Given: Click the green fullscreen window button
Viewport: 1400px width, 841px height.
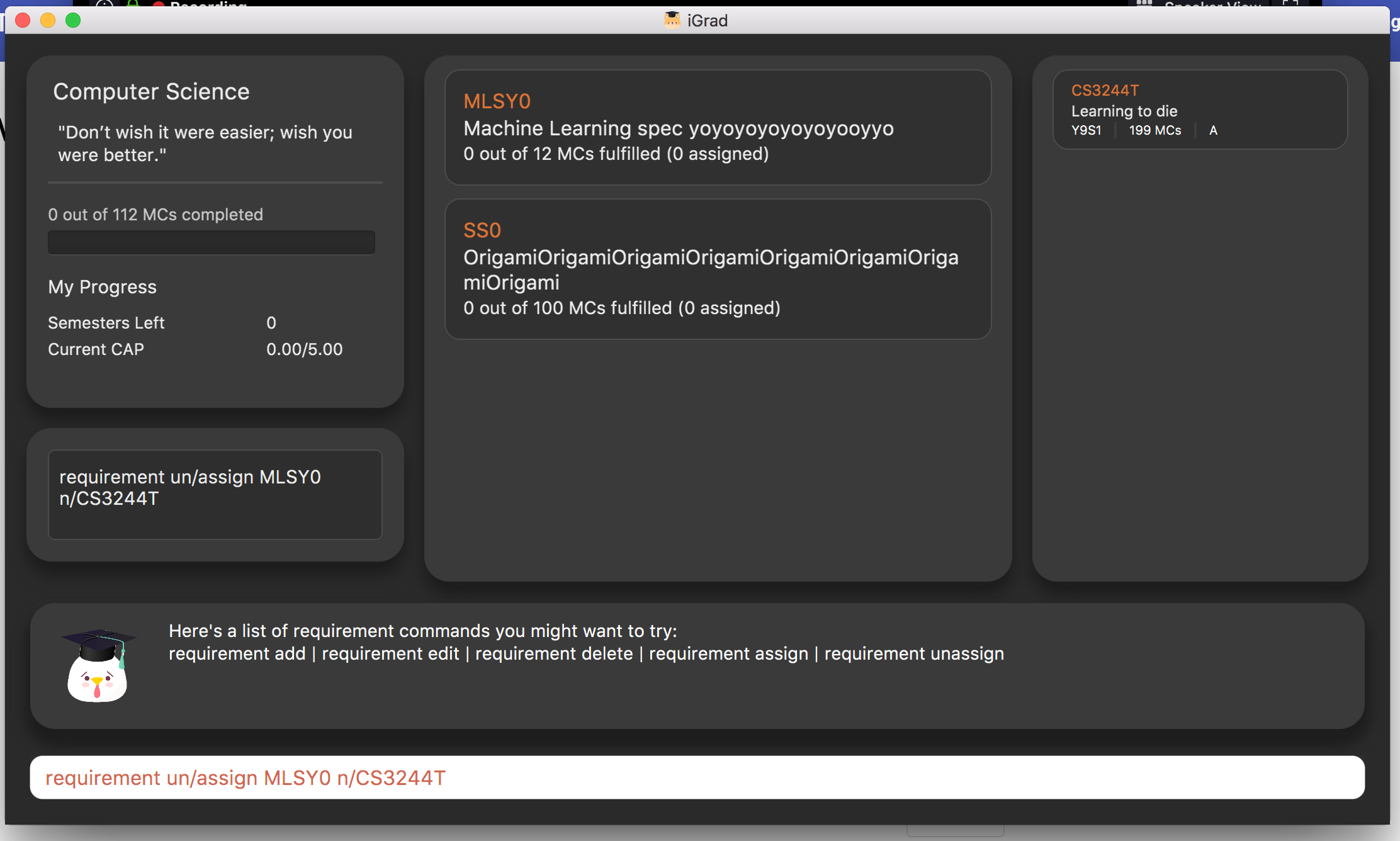Looking at the screenshot, I should click(x=73, y=20).
